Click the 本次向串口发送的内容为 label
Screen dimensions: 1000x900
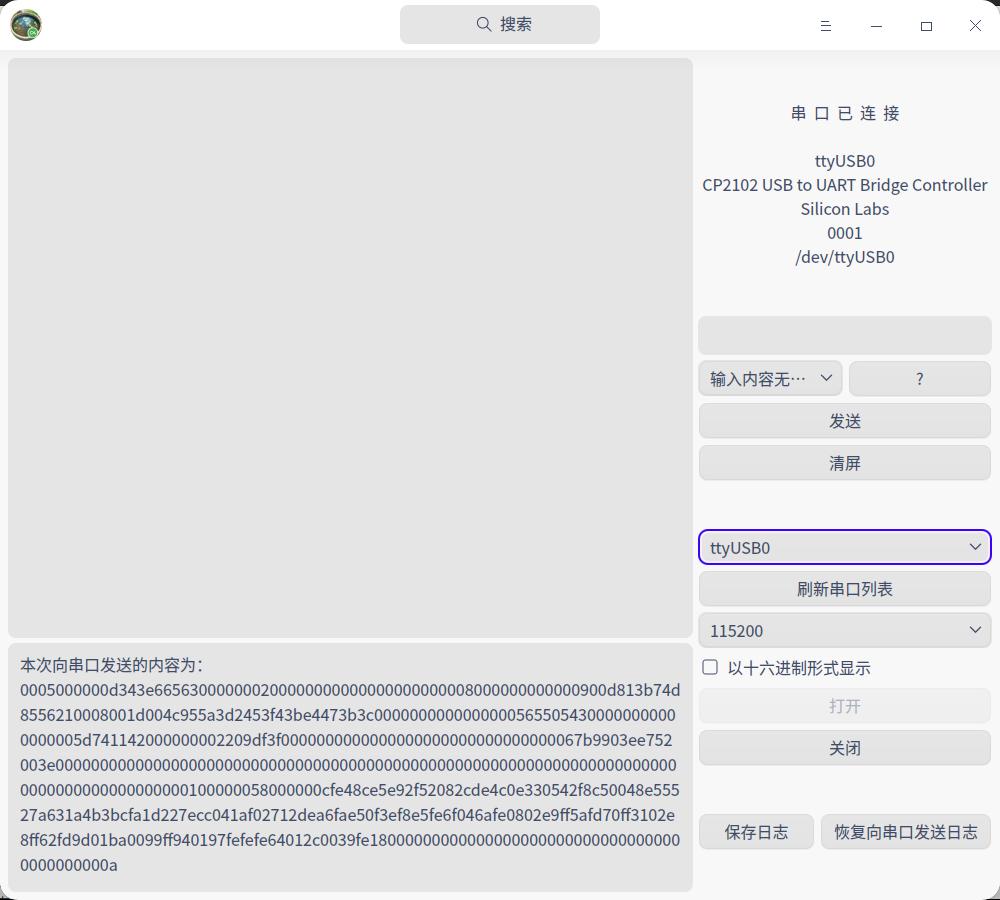pos(112,665)
